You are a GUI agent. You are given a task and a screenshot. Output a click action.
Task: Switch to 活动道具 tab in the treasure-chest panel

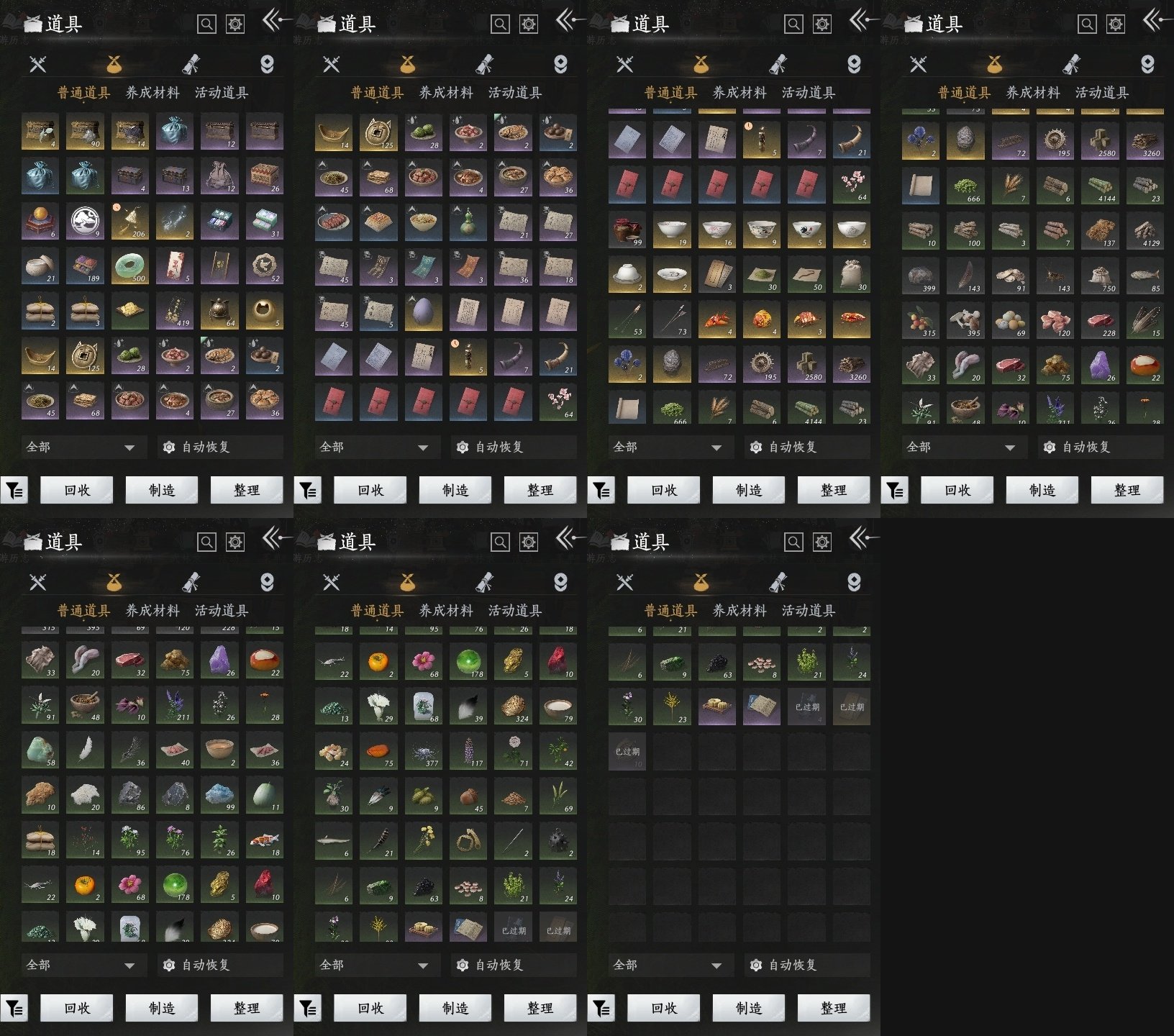[222, 93]
